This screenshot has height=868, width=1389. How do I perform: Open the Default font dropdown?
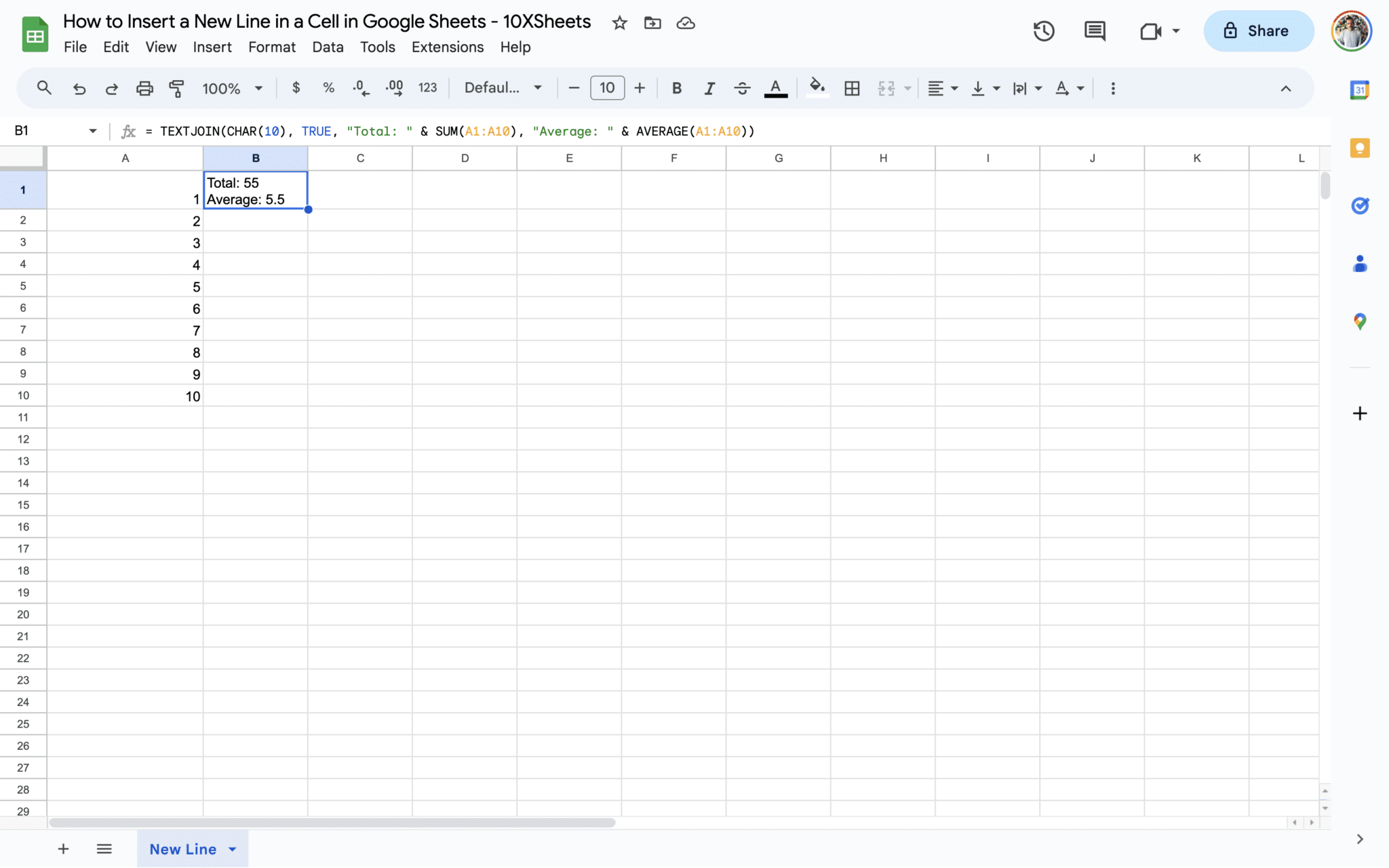tap(503, 88)
